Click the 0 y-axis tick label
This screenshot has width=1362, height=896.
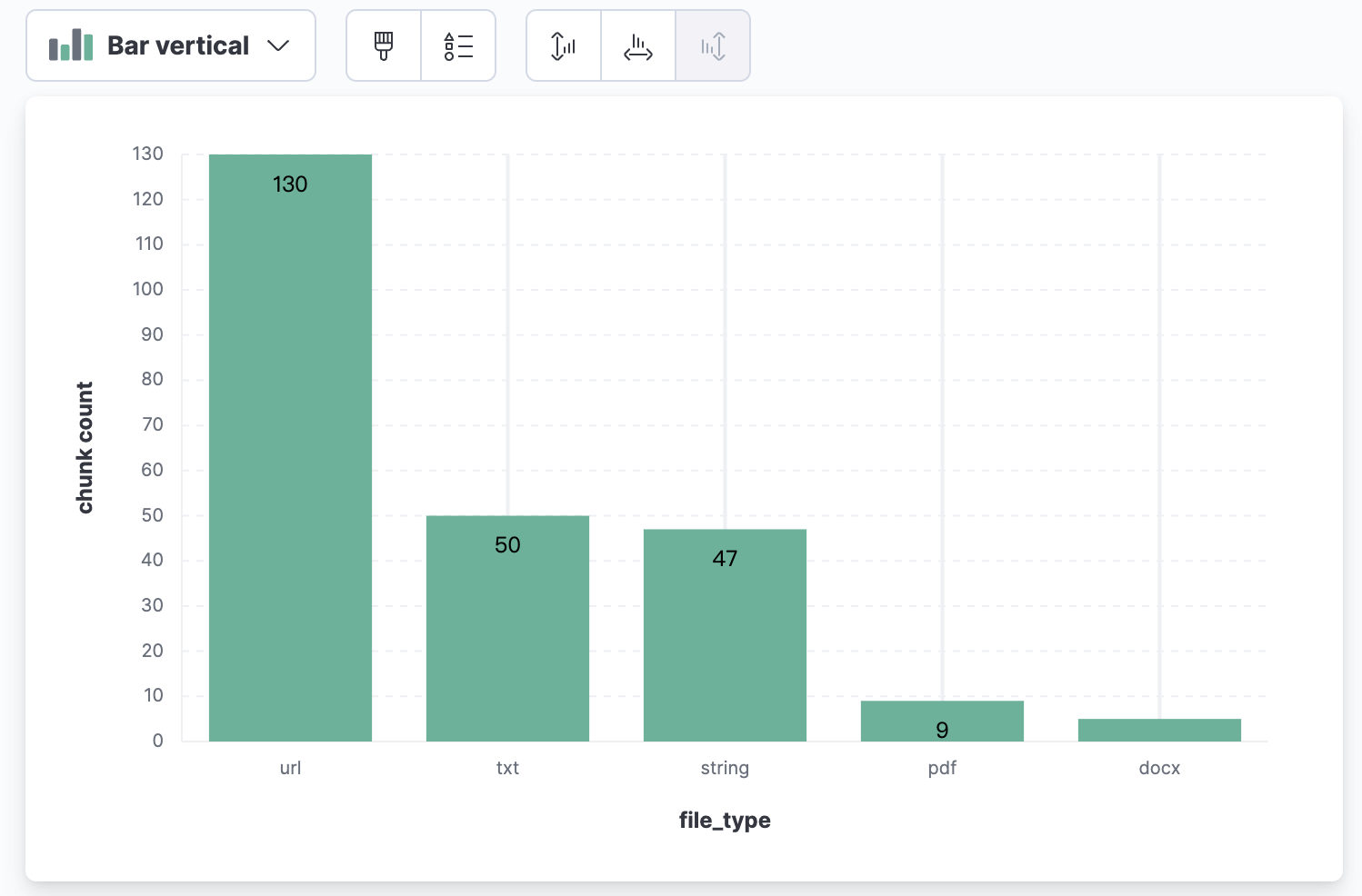click(x=158, y=741)
